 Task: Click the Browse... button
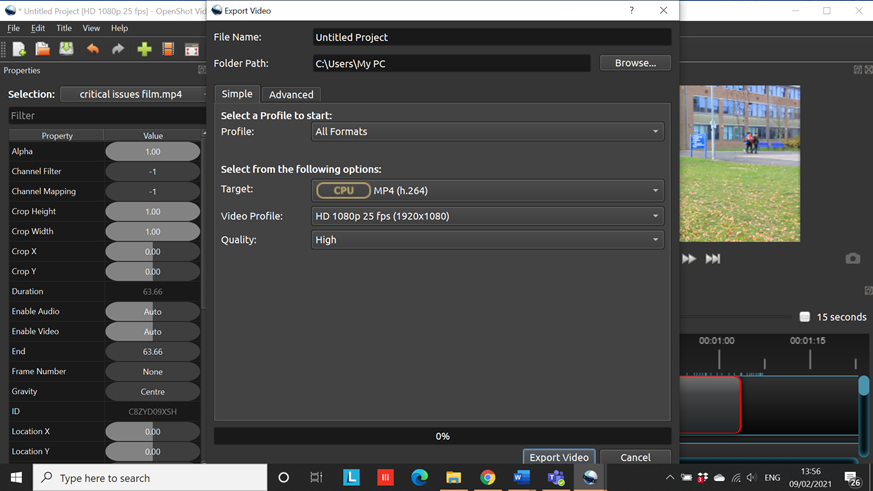pyautogui.click(x=635, y=63)
